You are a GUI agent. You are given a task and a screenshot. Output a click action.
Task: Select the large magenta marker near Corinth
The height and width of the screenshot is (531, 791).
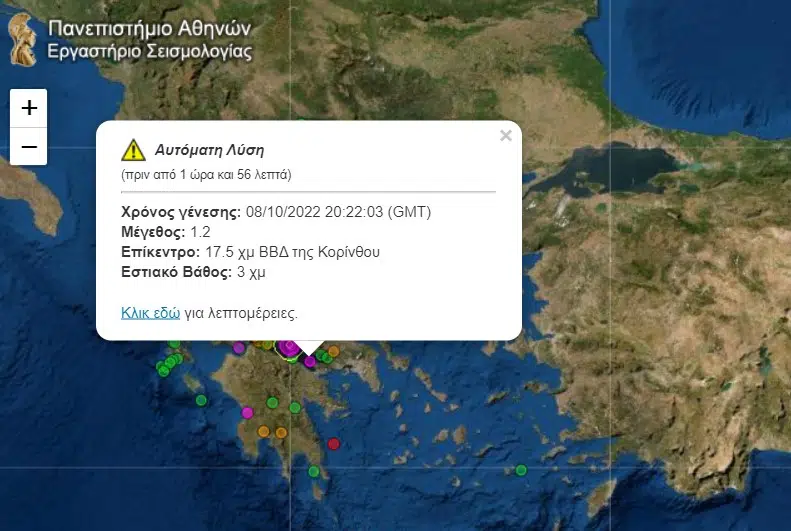click(x=289, y=347)
